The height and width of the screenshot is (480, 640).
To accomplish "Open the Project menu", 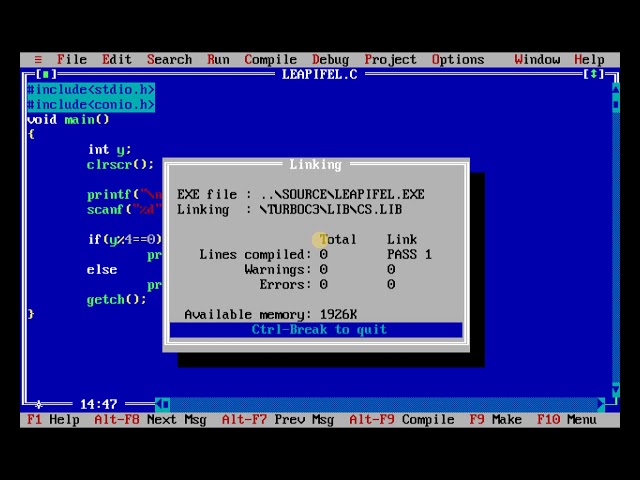I will pyautogui.click(x=390, y=59).
